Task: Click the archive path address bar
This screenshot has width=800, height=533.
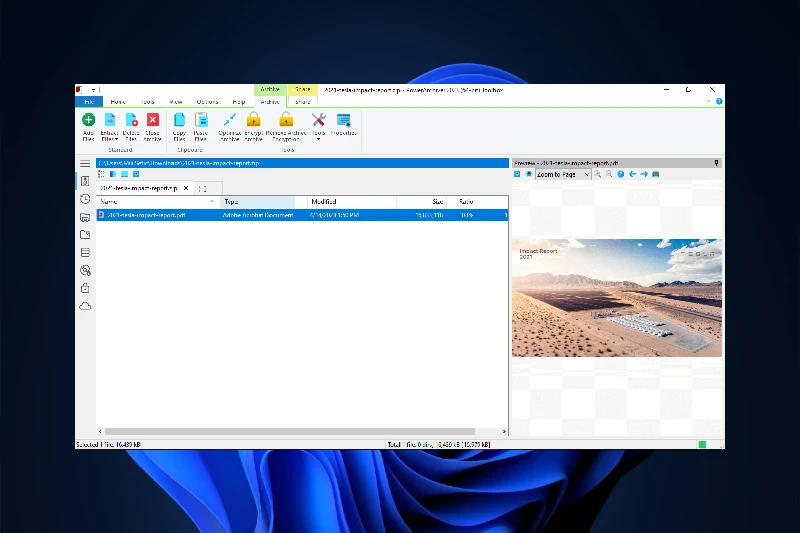Action: coord(303,163)
